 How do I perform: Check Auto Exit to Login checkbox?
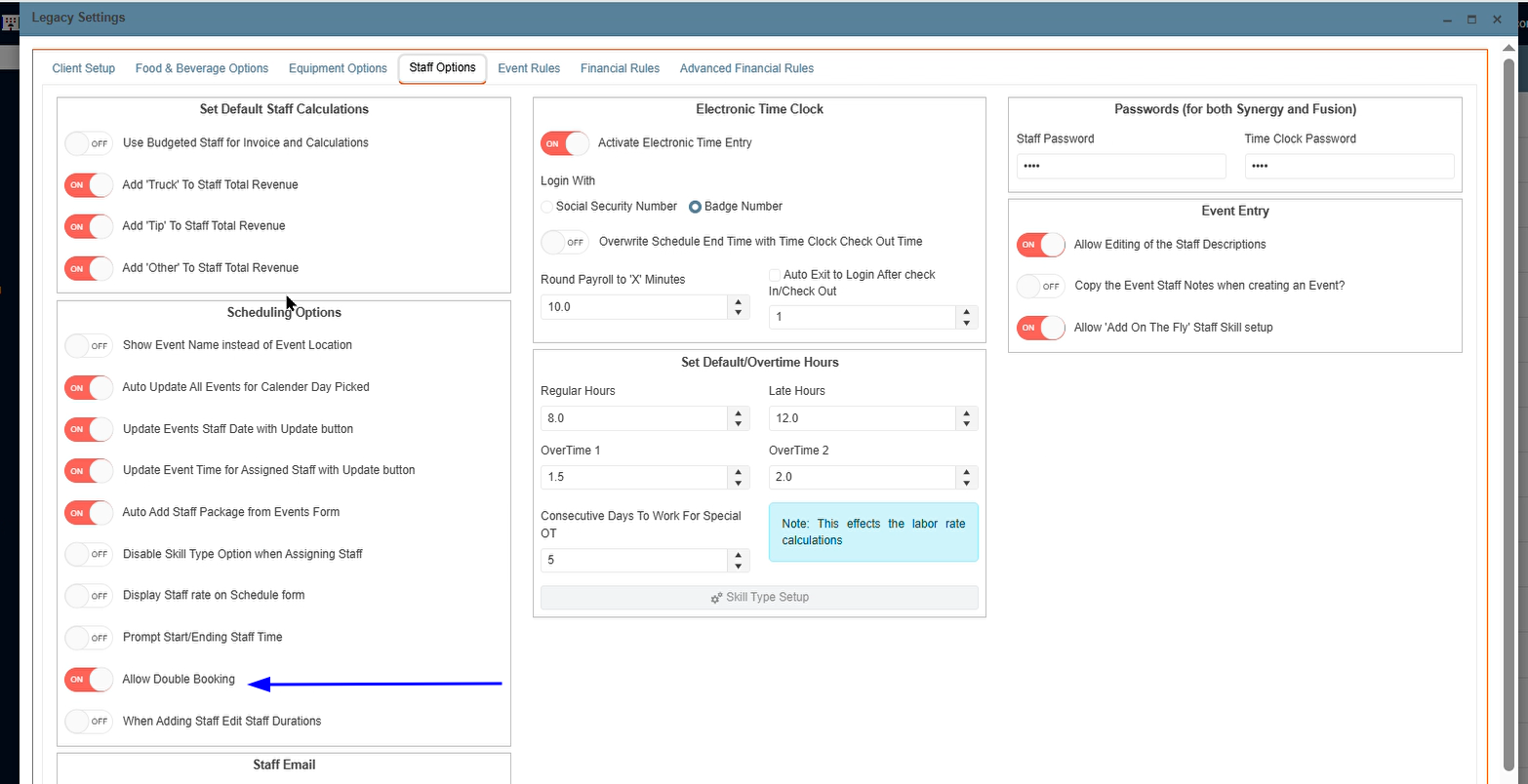pos(775,275)
